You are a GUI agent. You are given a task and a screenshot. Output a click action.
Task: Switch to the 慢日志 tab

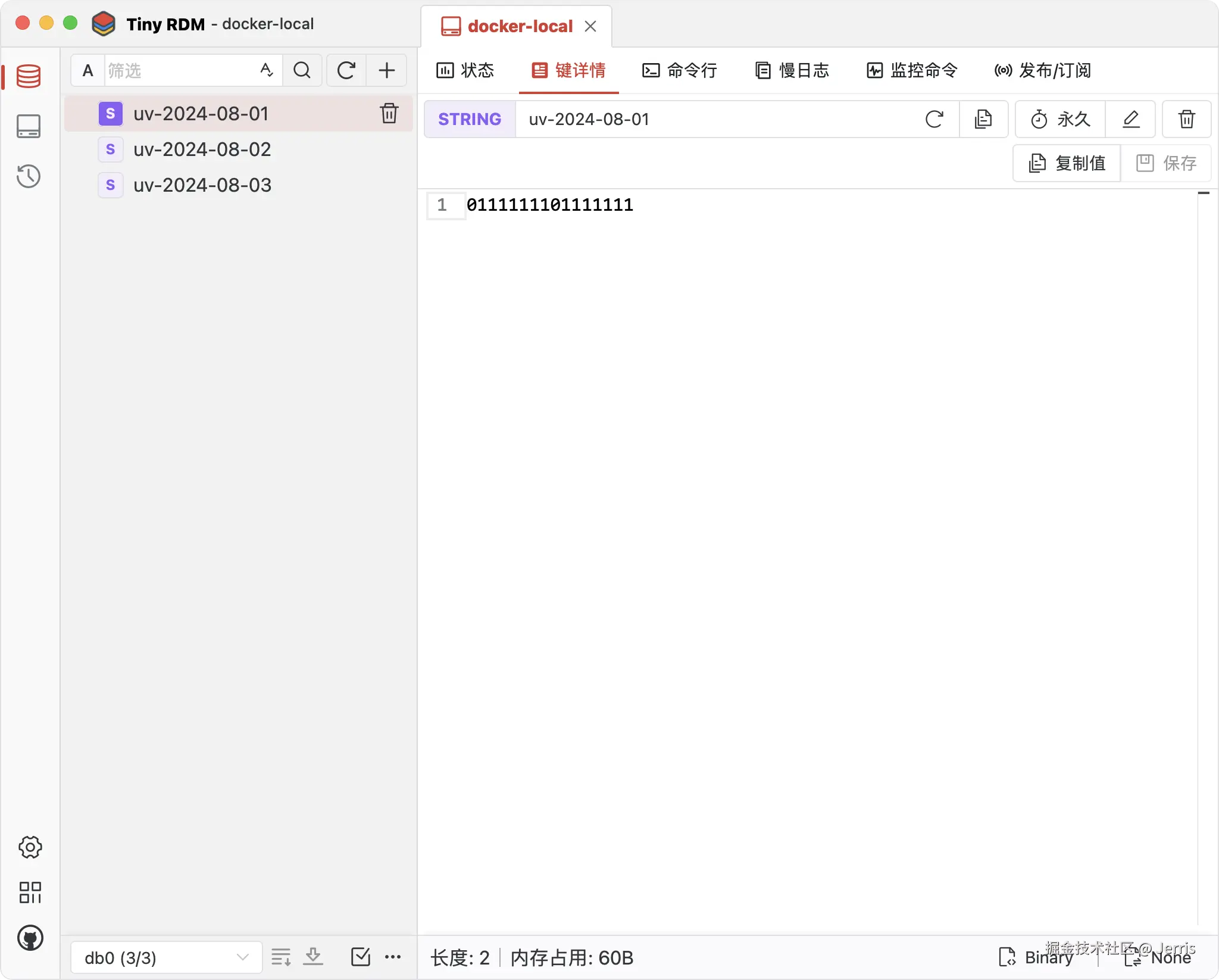792,70
